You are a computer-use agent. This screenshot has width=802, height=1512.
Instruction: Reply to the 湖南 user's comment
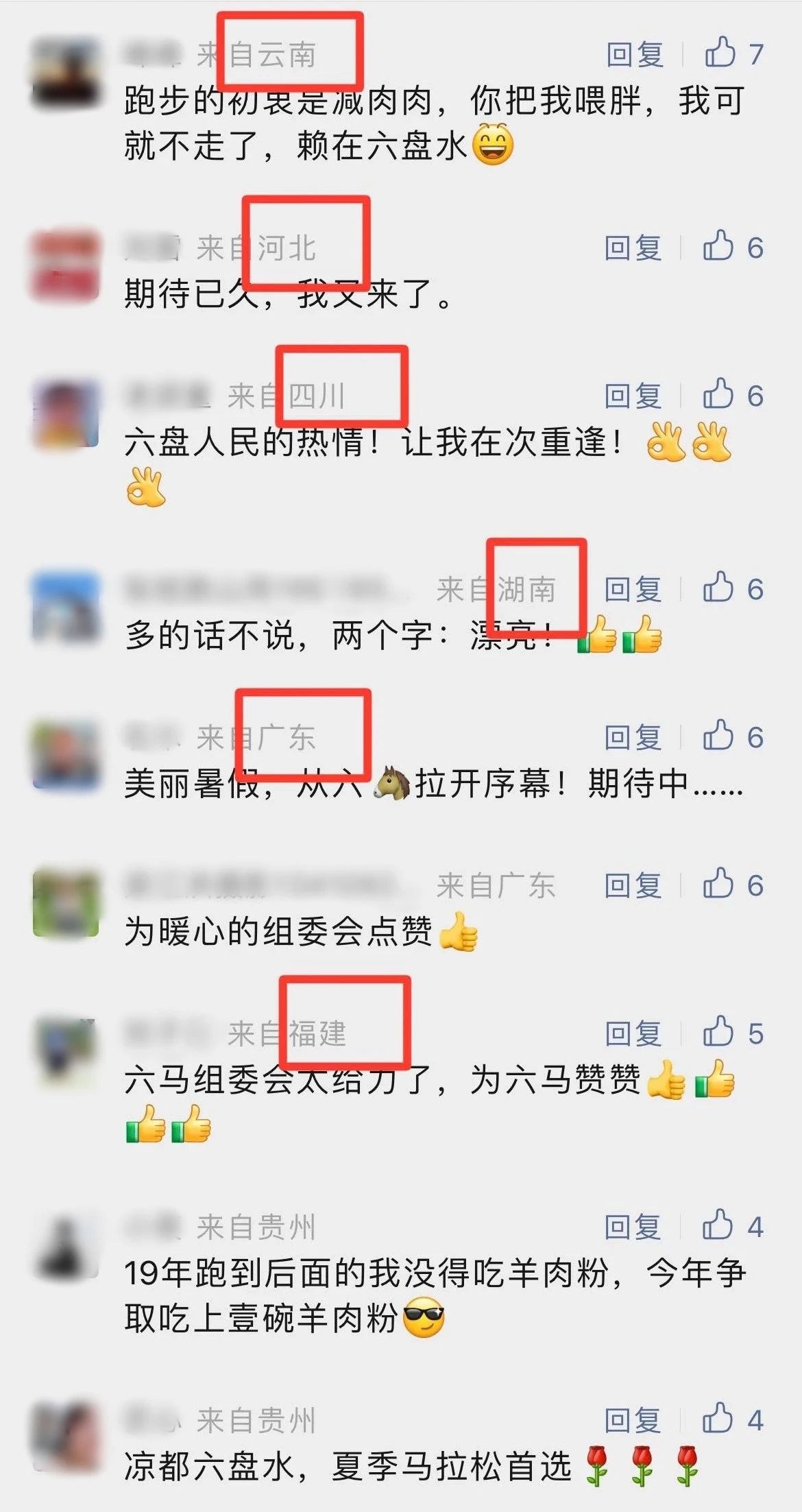[633, 589]
